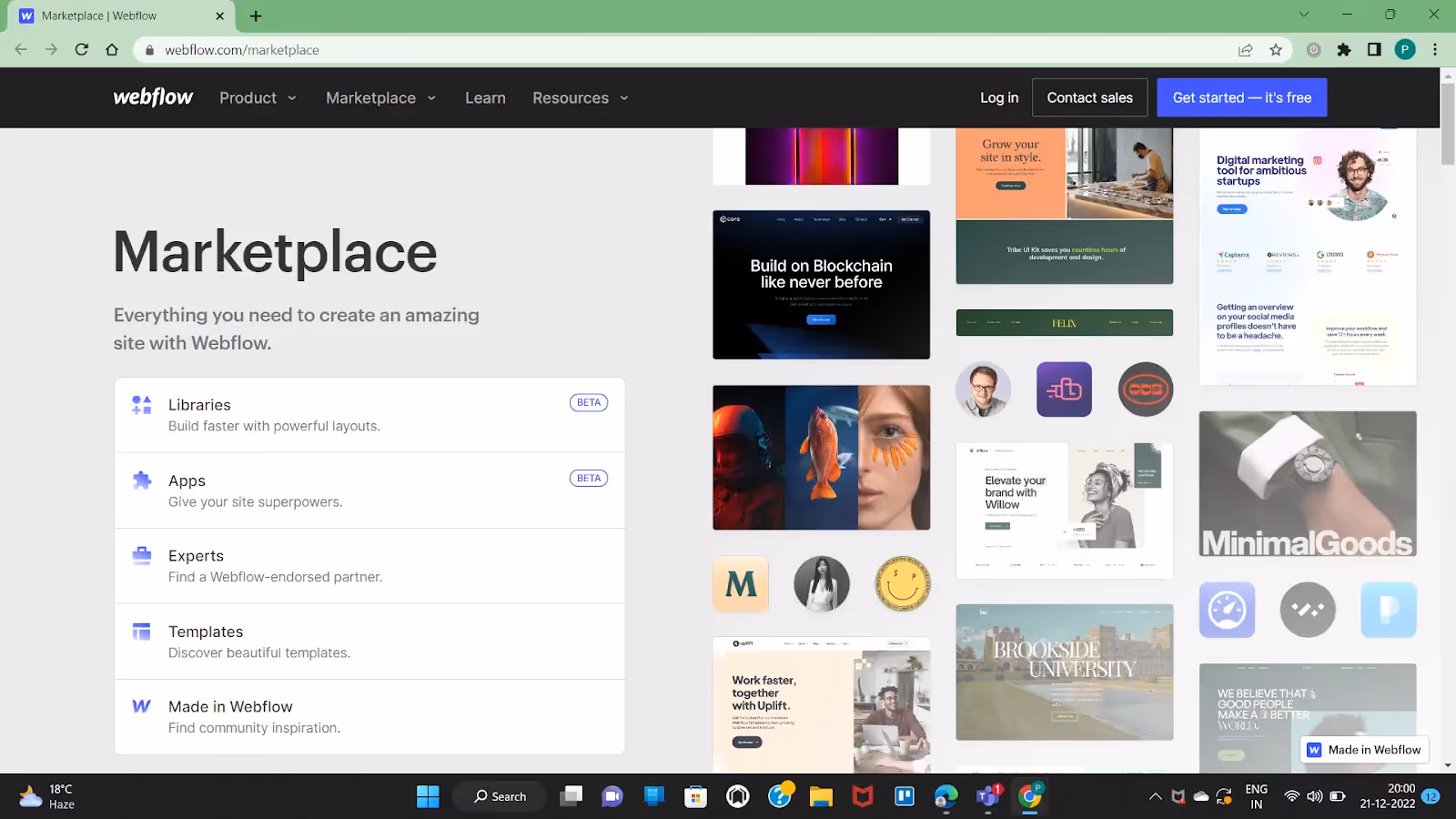The width and height of the screenshot is (1456, 819).
Task: Click Log in link
Action: (x=999, y=97)
